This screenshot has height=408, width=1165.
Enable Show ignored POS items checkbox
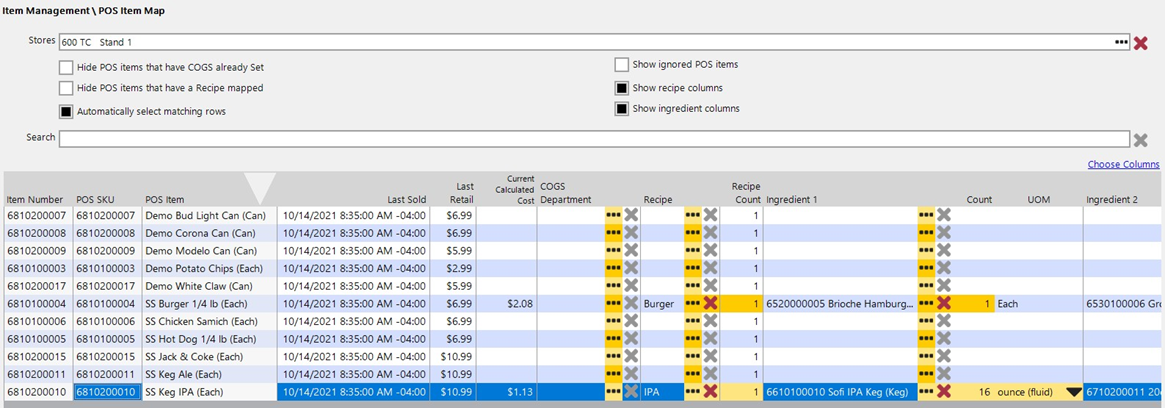(621, 65)
